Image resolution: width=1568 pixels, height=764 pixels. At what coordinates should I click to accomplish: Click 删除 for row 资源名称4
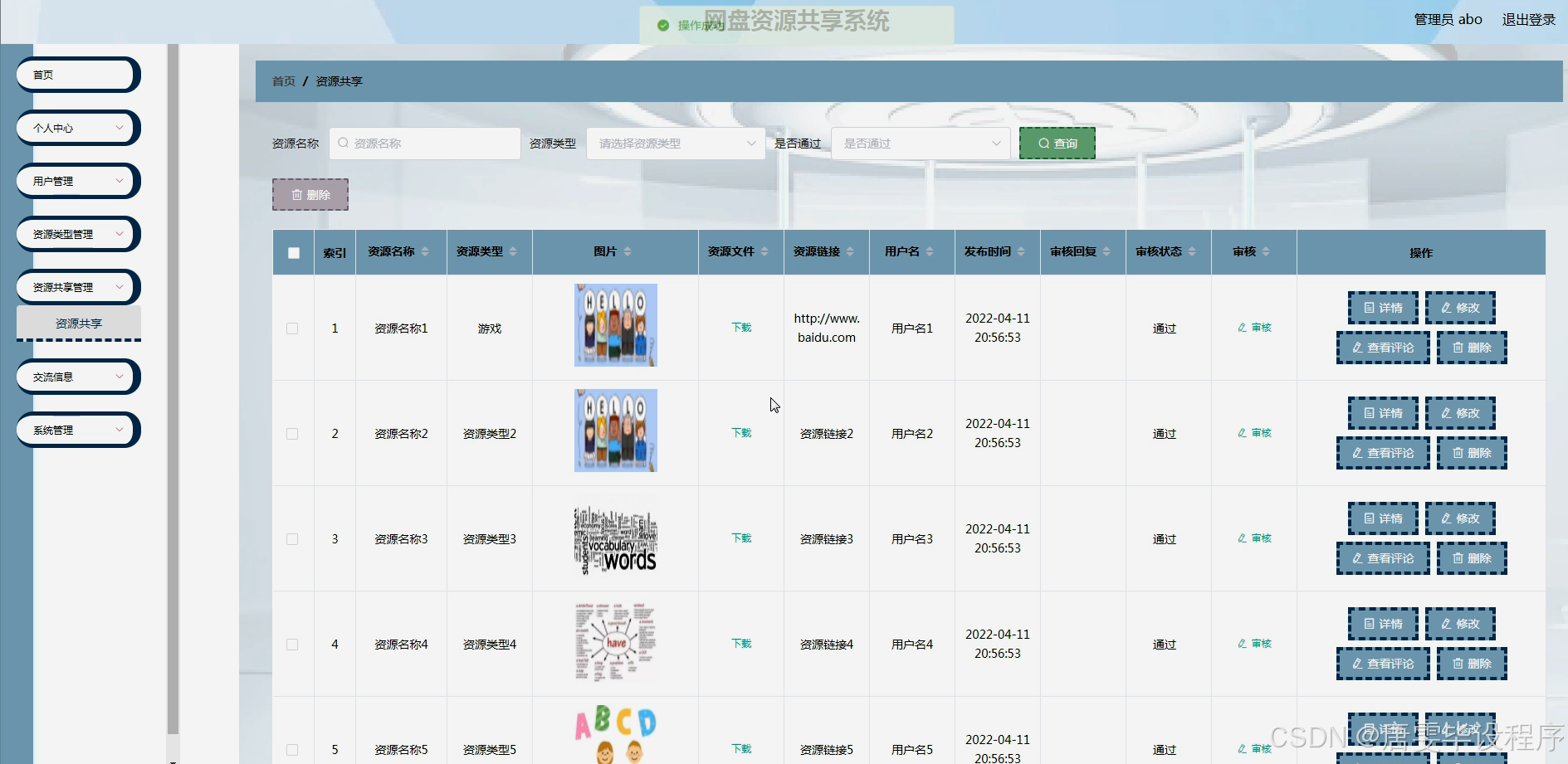[1472, 664]
